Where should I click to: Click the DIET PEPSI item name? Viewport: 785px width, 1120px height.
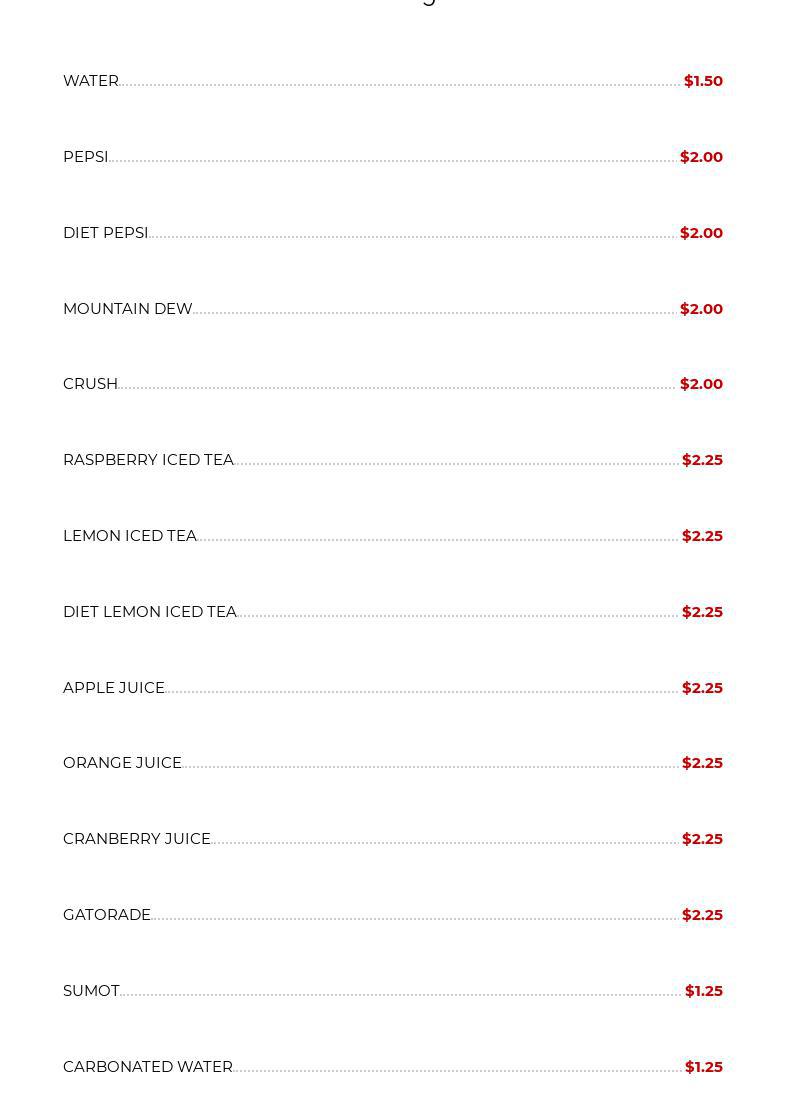click(105, 233)
